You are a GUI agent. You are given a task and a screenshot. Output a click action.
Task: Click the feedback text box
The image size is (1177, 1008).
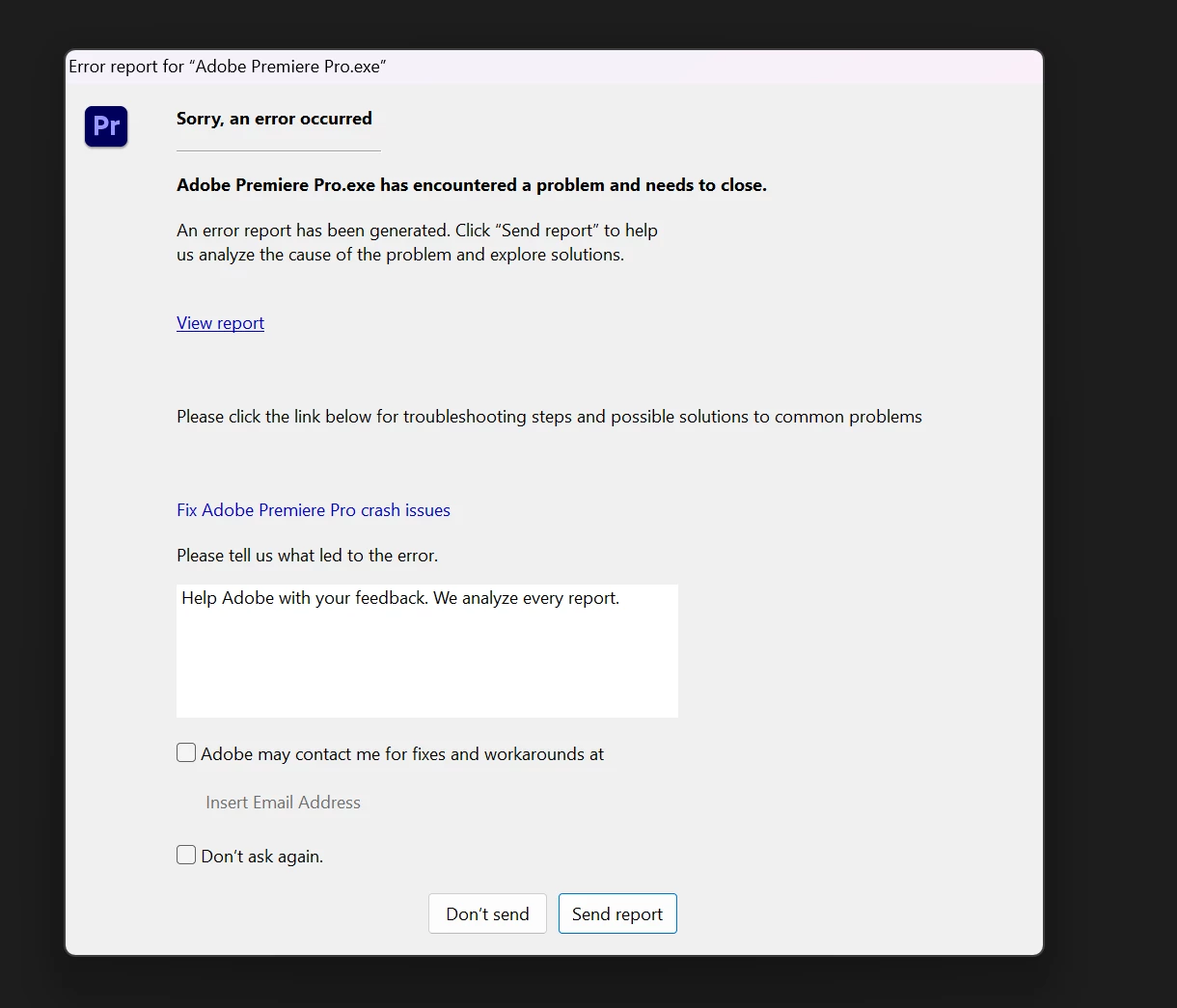(427, 650)
